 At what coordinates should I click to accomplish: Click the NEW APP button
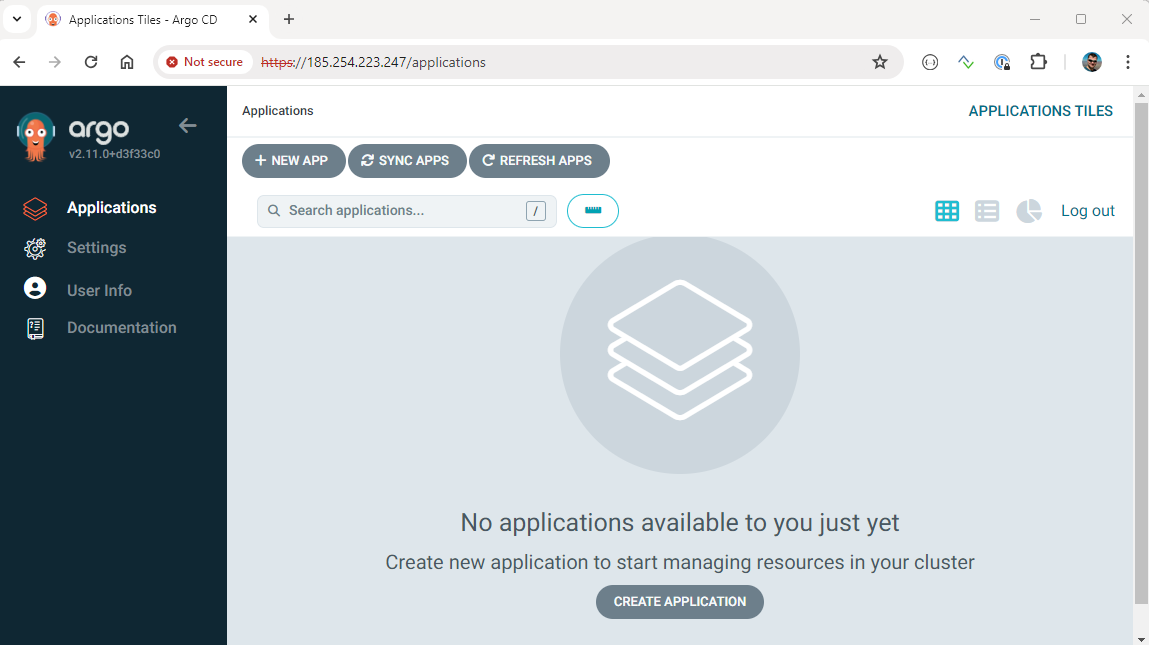(293, 161)
